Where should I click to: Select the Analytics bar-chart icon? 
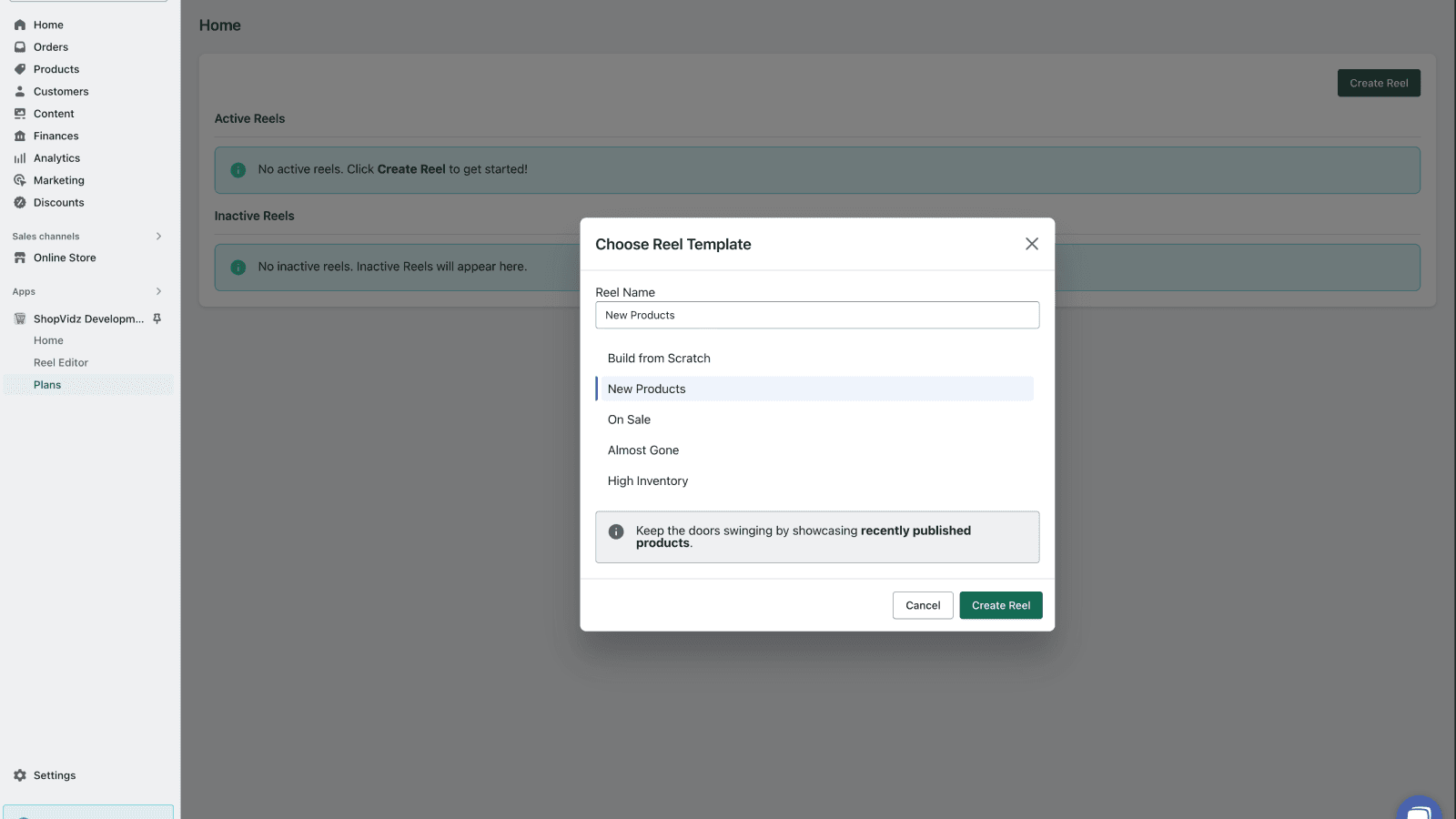(x=20, y=157)
